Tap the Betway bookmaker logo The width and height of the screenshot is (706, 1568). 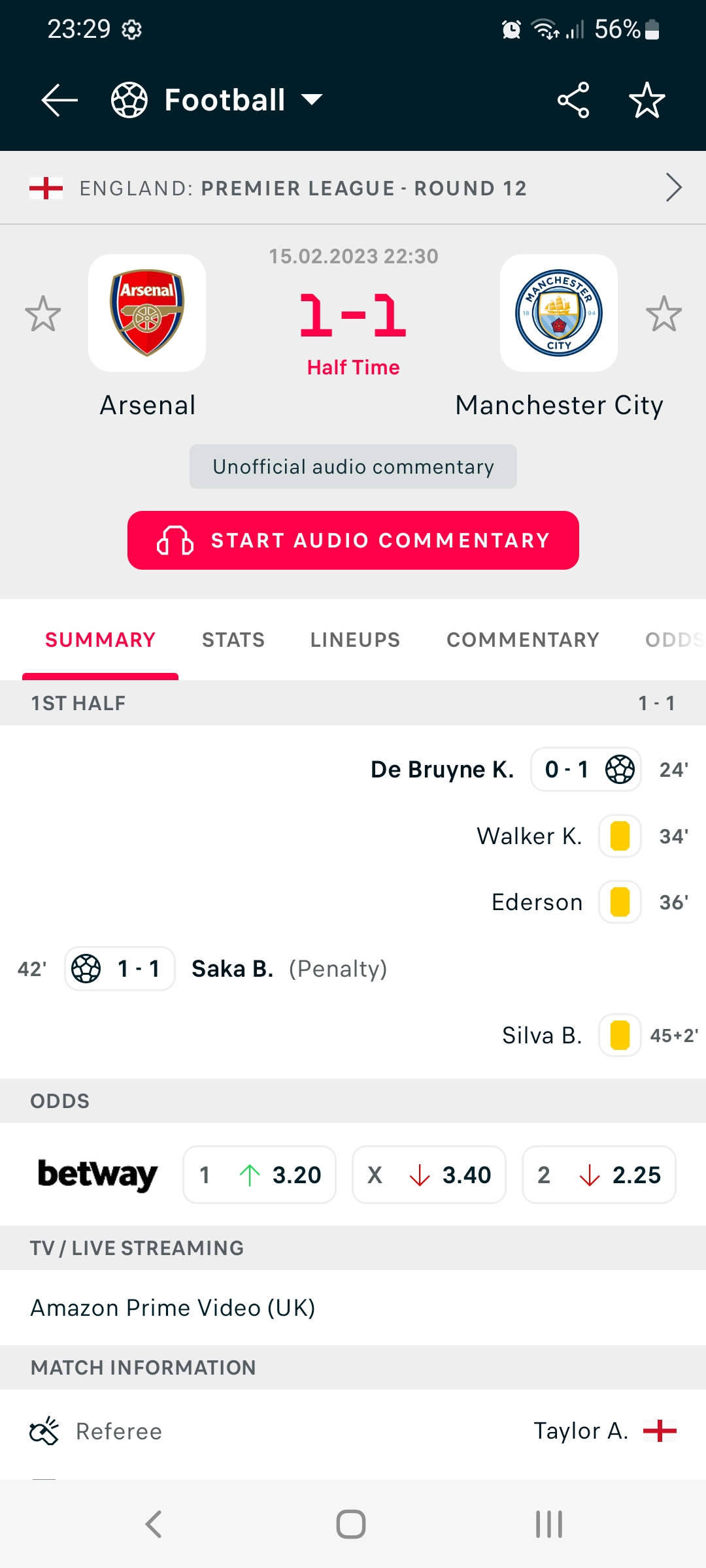click(98, 1175)
